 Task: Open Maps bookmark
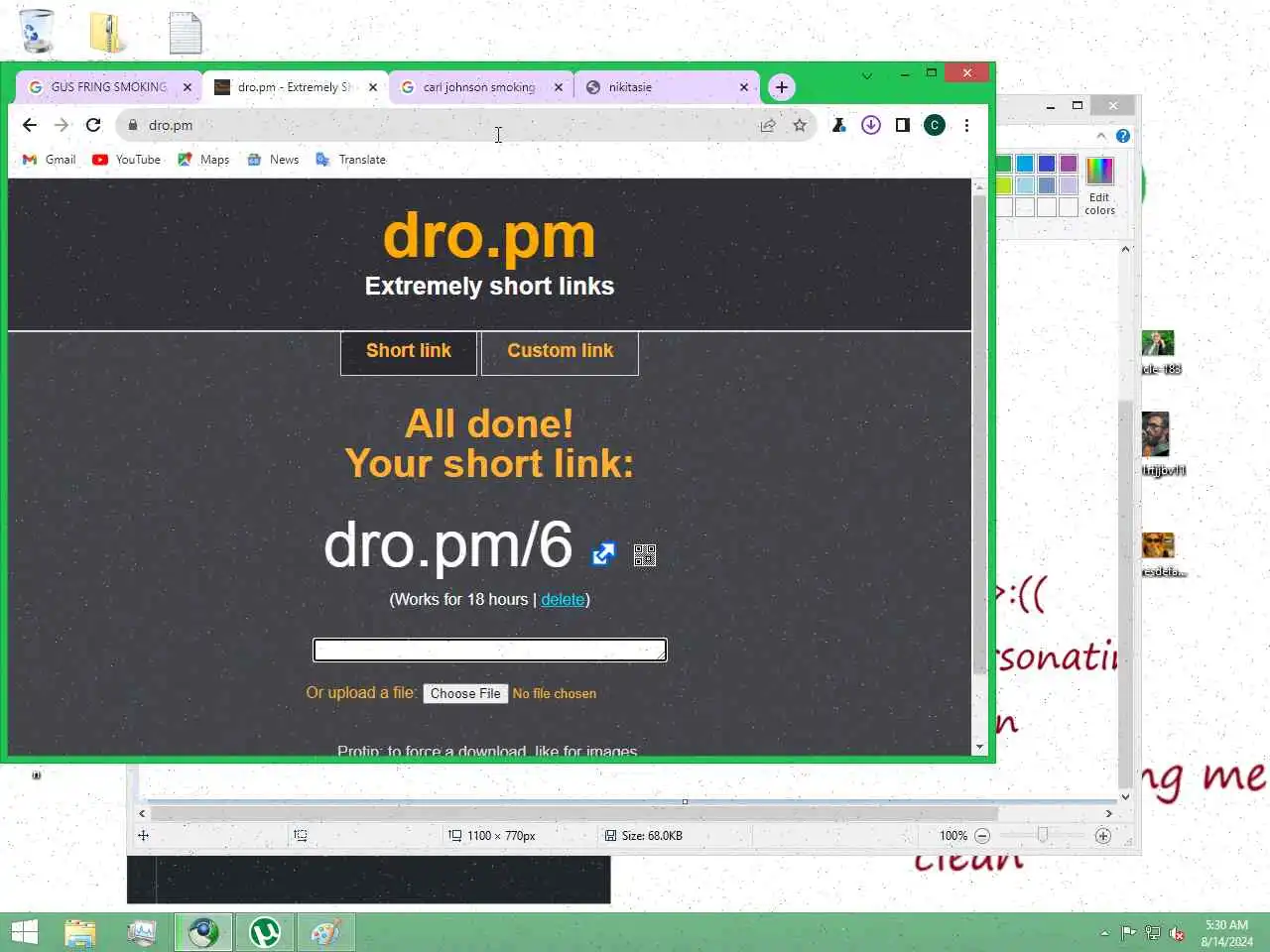click(x=203, y=160)
